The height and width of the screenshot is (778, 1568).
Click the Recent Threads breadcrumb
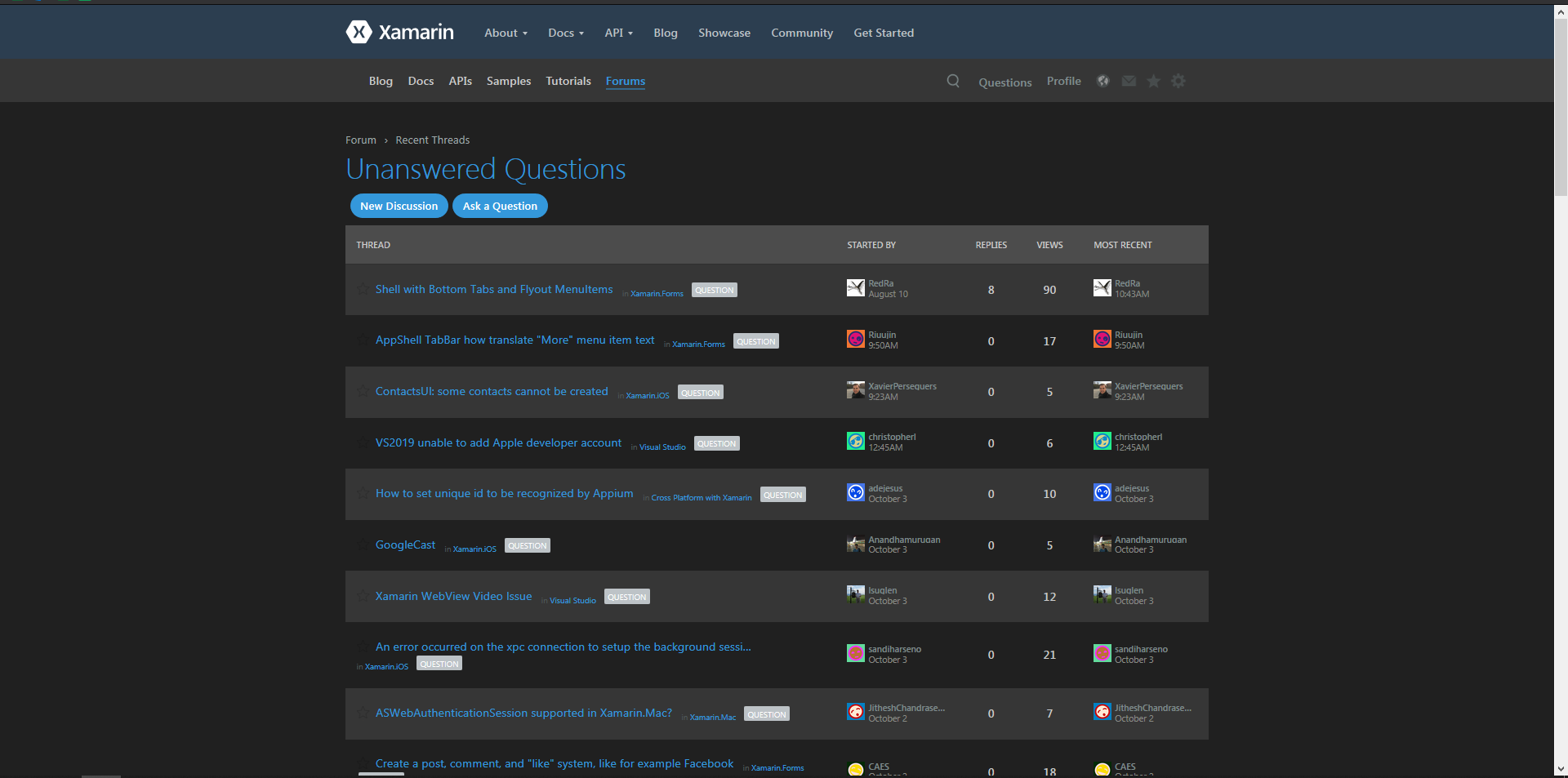point(433,140)
